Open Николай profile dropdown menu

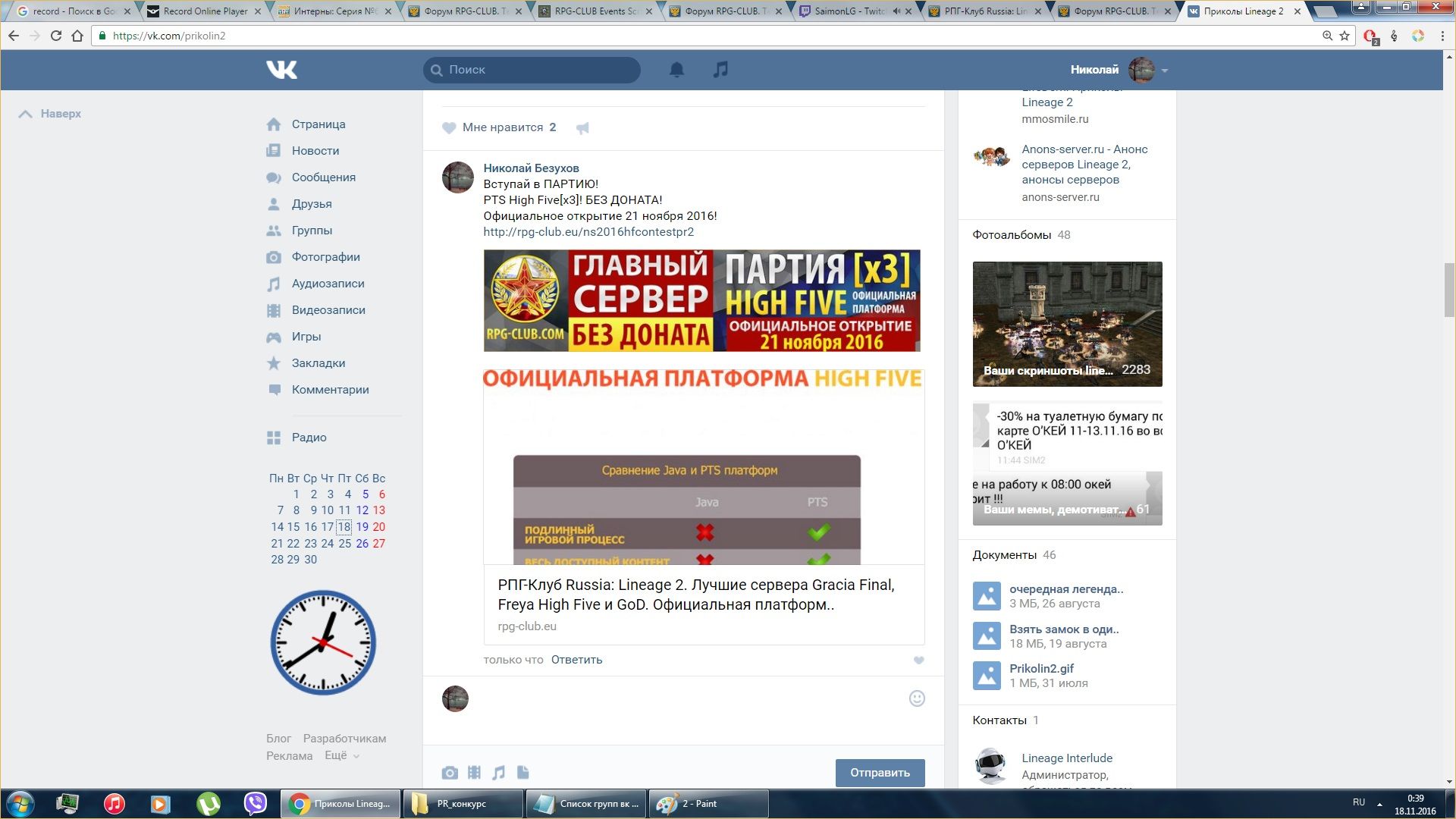1164,71
